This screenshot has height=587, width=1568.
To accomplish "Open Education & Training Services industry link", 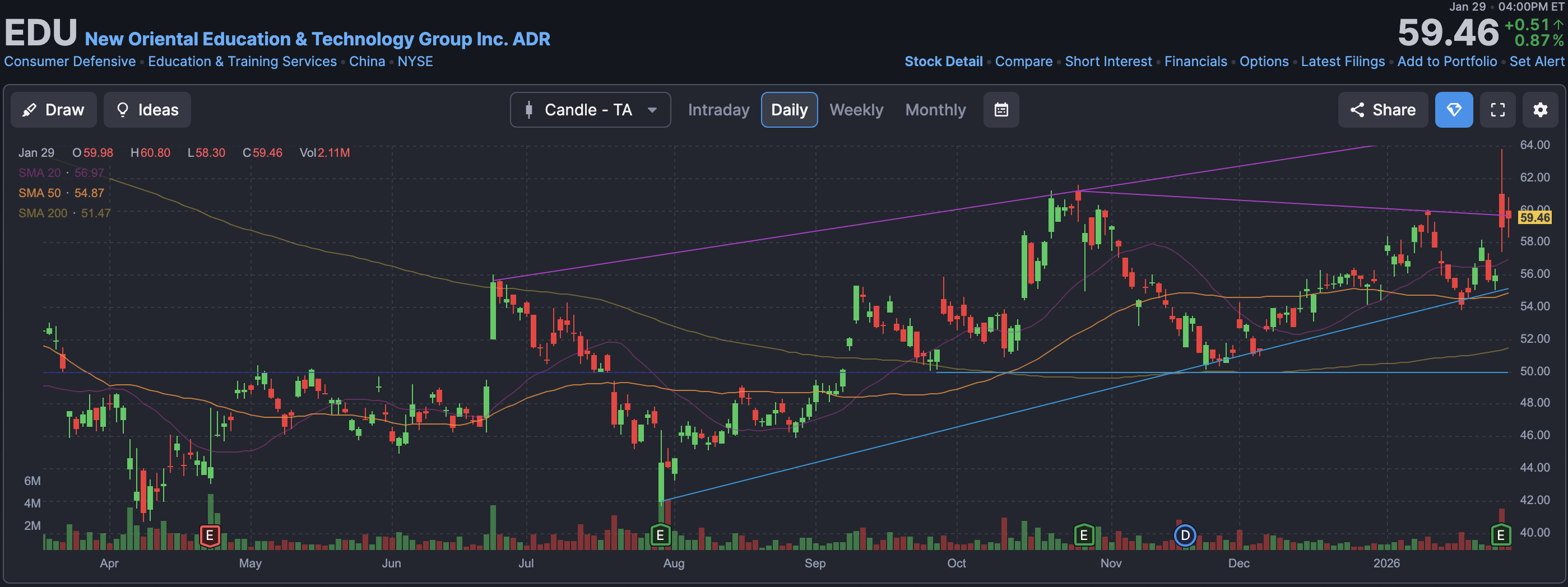I will tap(242, 62).
